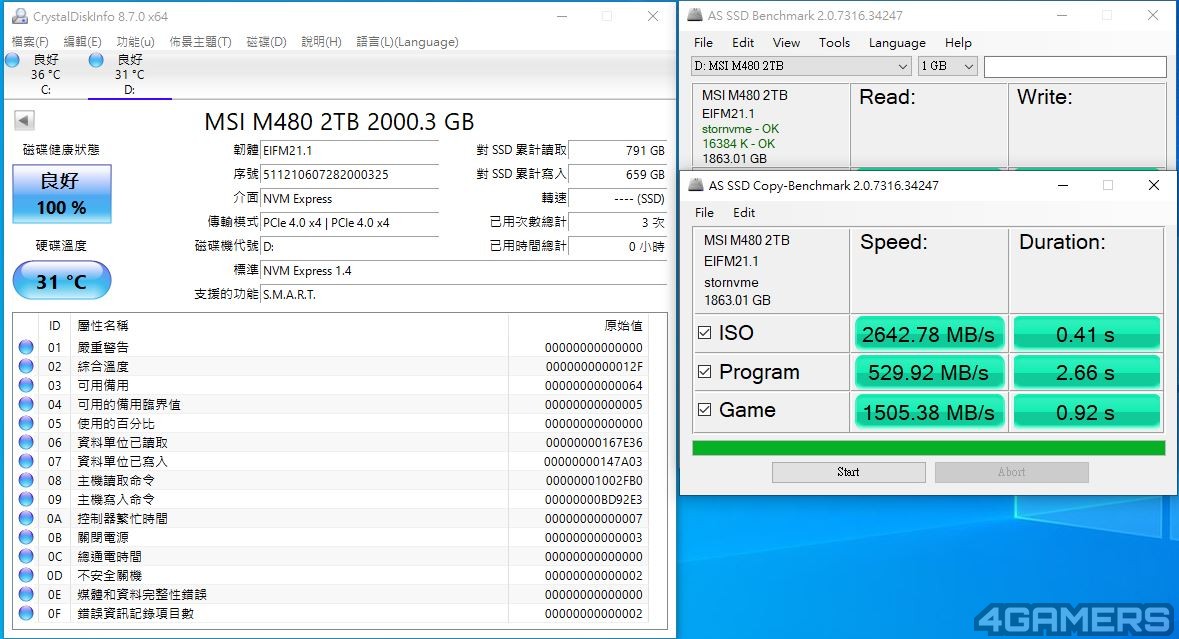Open View menu in AS SSD Benchmark
This screenshot has width=1179, height=639.
click(786, 43)
